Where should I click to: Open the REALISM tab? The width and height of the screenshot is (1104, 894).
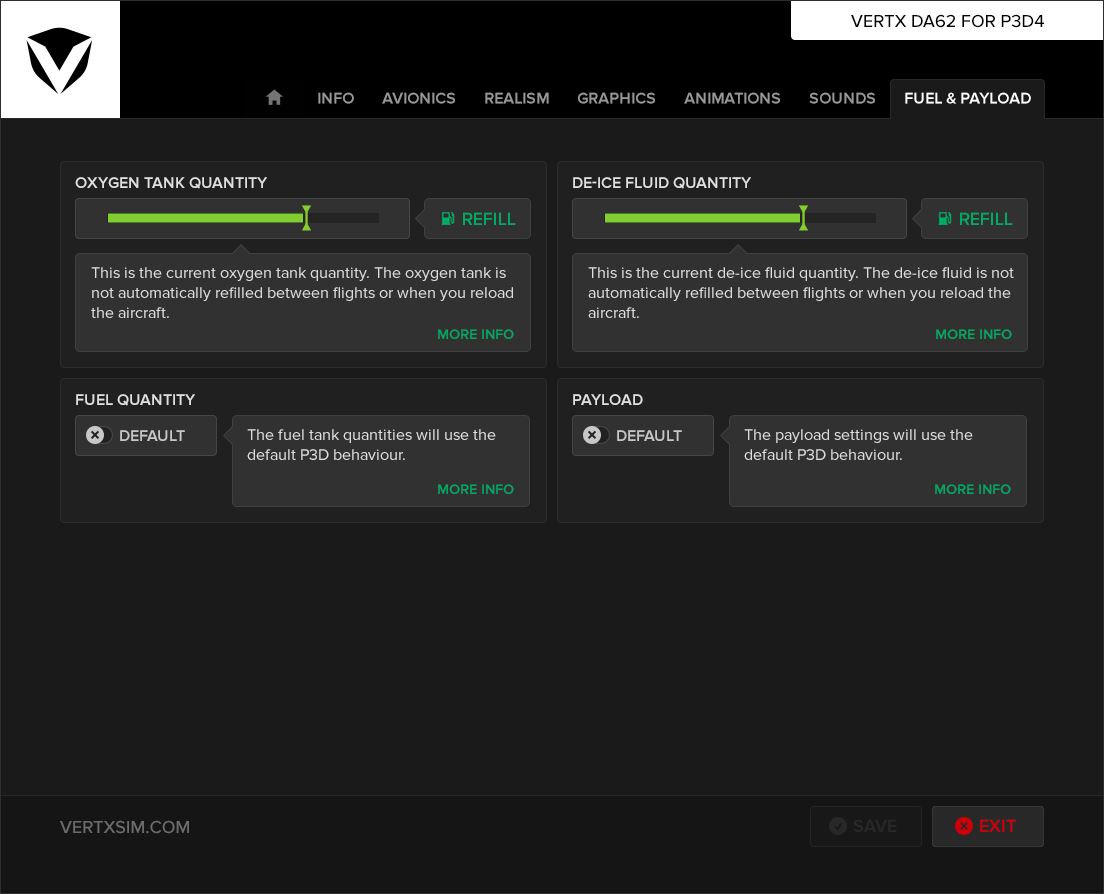coord(516,99)
